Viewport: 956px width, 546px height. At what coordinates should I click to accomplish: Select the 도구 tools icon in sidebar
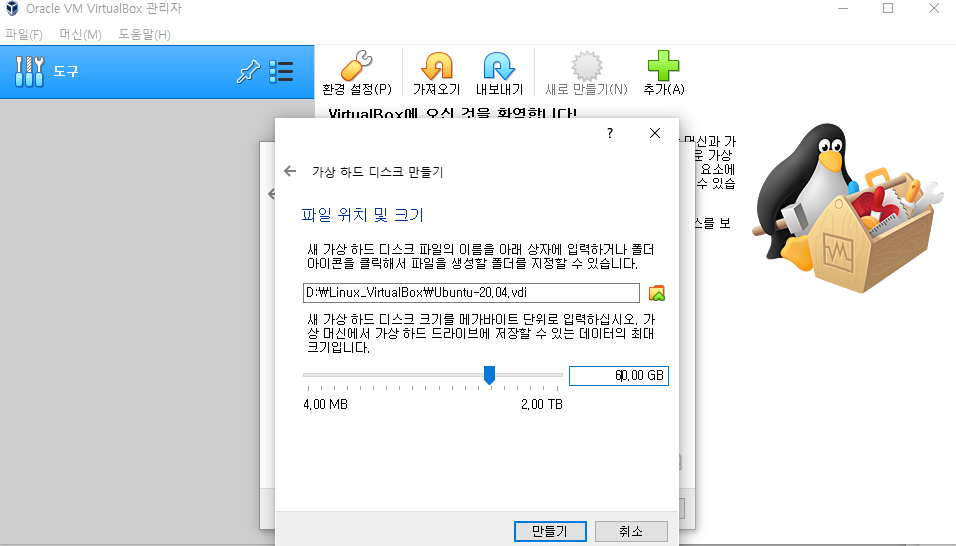29,71
